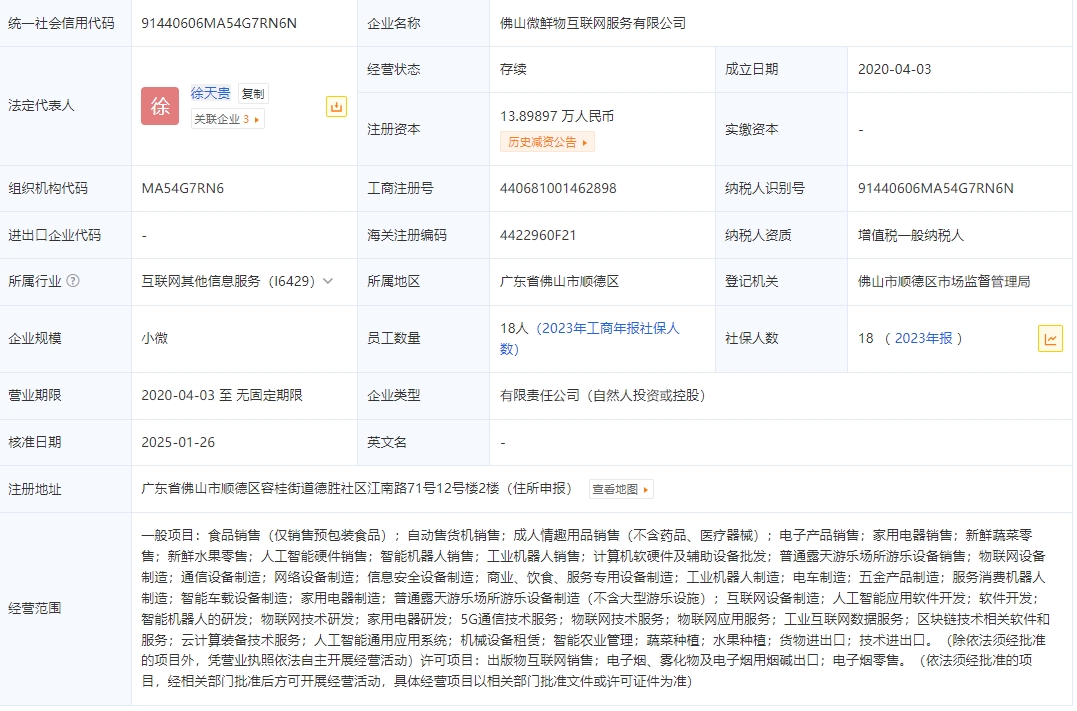
Task: Click the 经营状态 label
Action: coord(394,69)
